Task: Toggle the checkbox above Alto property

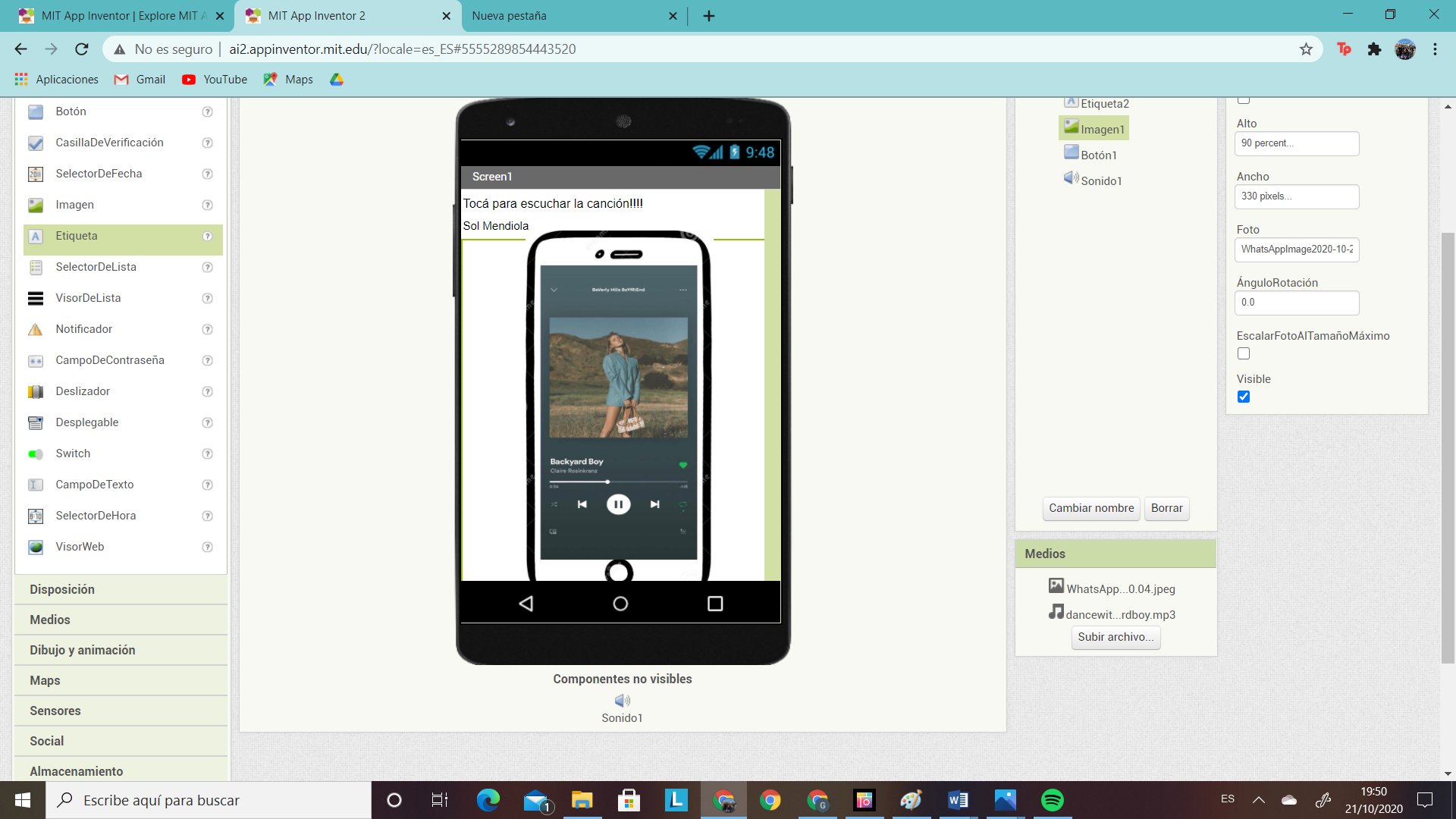Action: click(1244, 99)
